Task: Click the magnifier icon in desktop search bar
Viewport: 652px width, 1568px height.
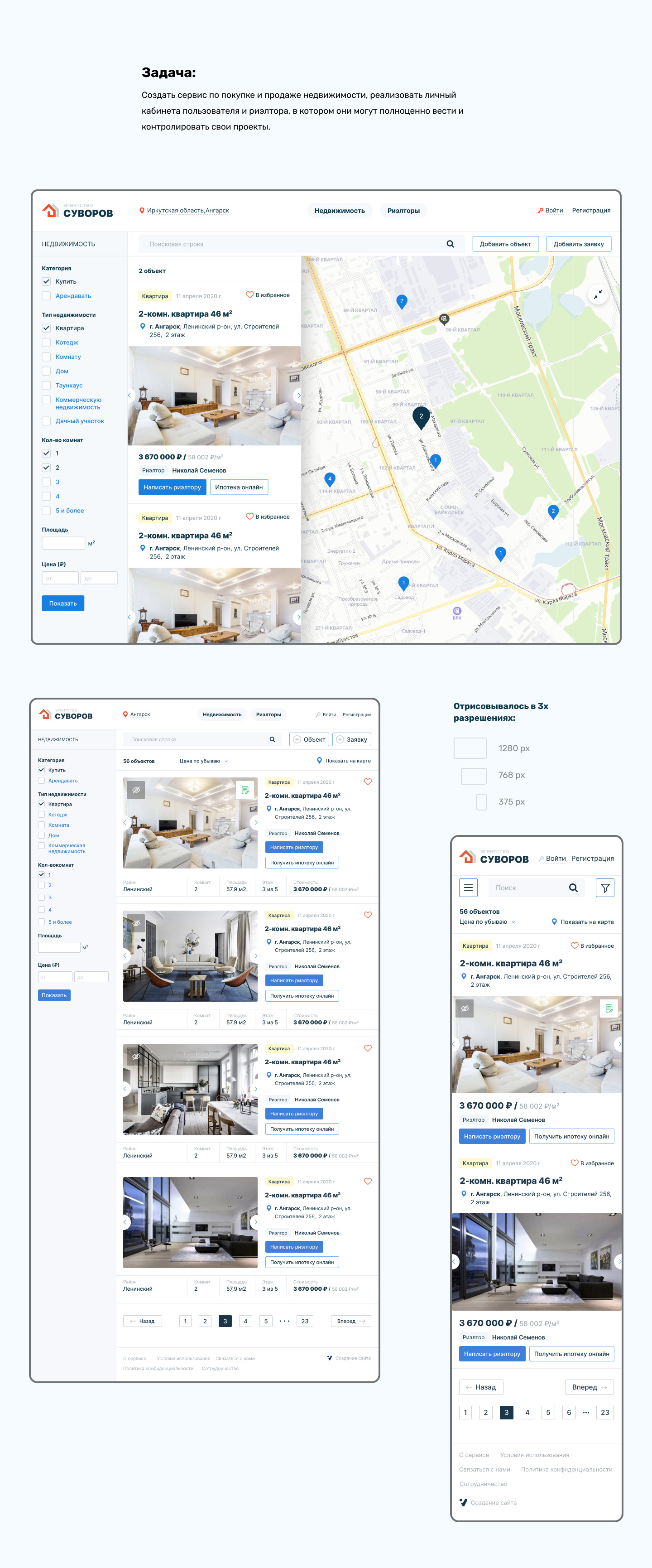Action: pyautogui.click(x=450, y=244)
